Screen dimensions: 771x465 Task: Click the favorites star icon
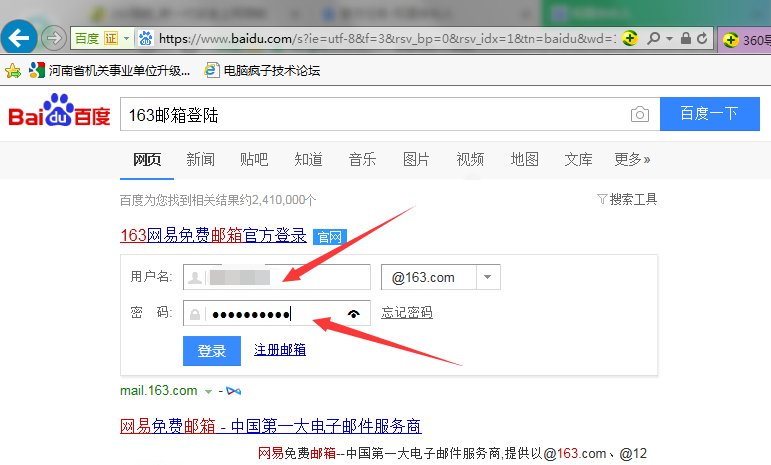(x=13, y=71)
